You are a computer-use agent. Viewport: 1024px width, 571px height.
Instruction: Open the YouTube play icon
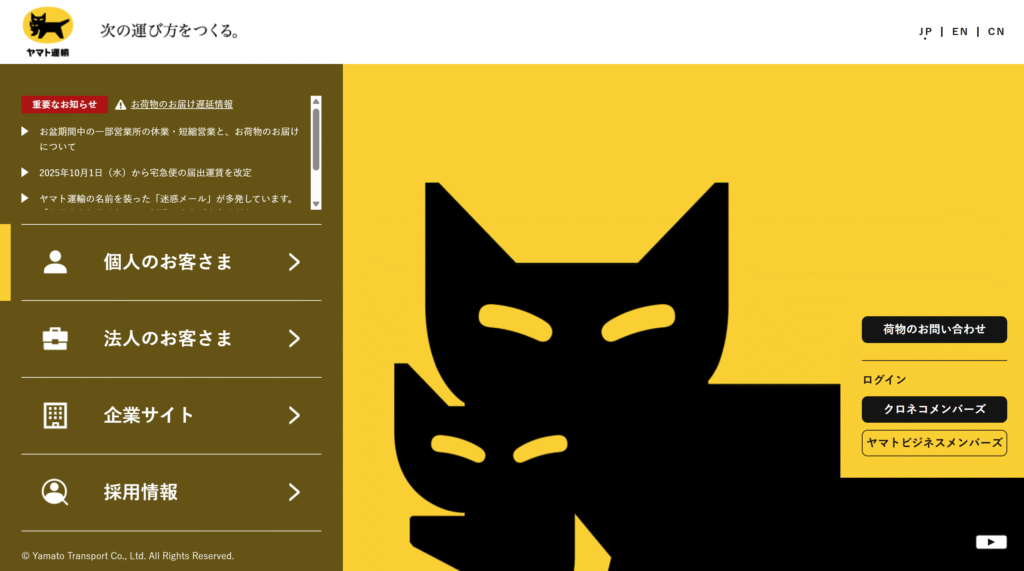[x=991, y=542]
